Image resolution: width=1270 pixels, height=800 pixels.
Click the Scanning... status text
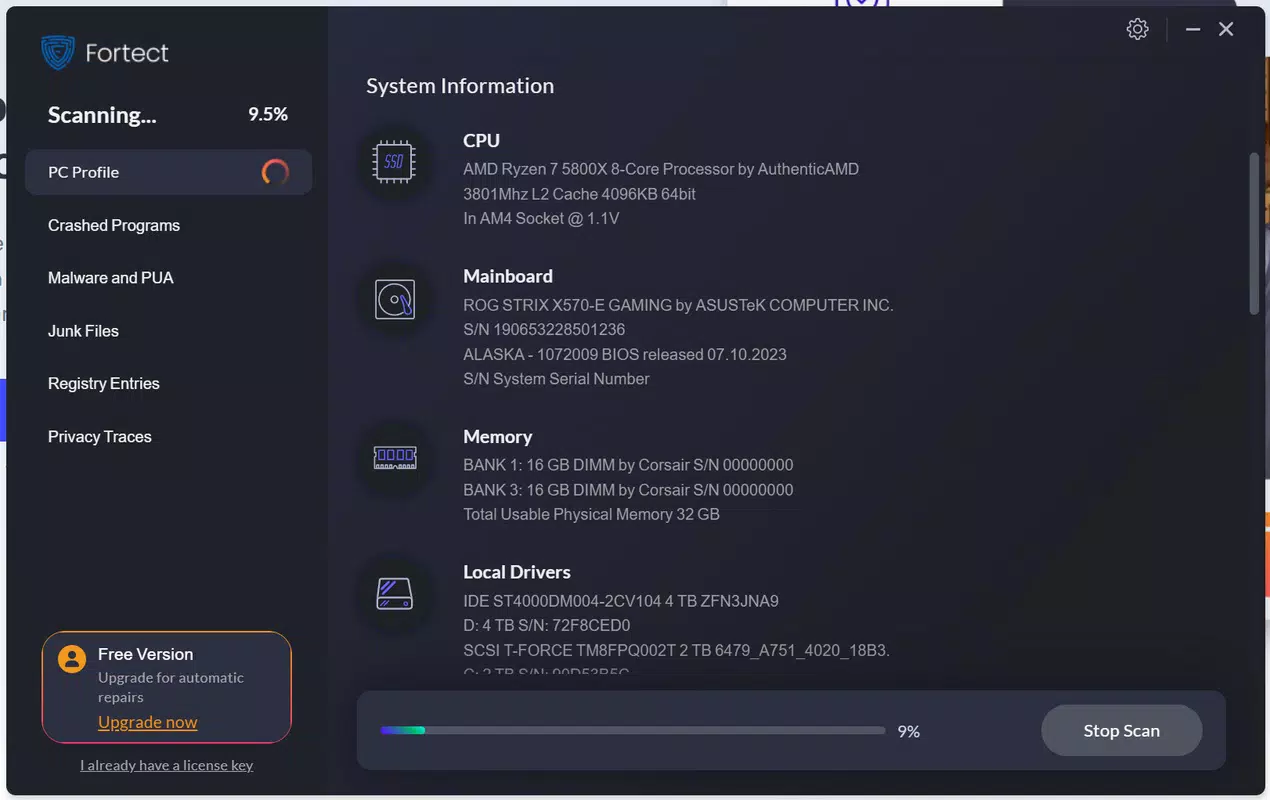pyautogui.click(x=102, y=115)
